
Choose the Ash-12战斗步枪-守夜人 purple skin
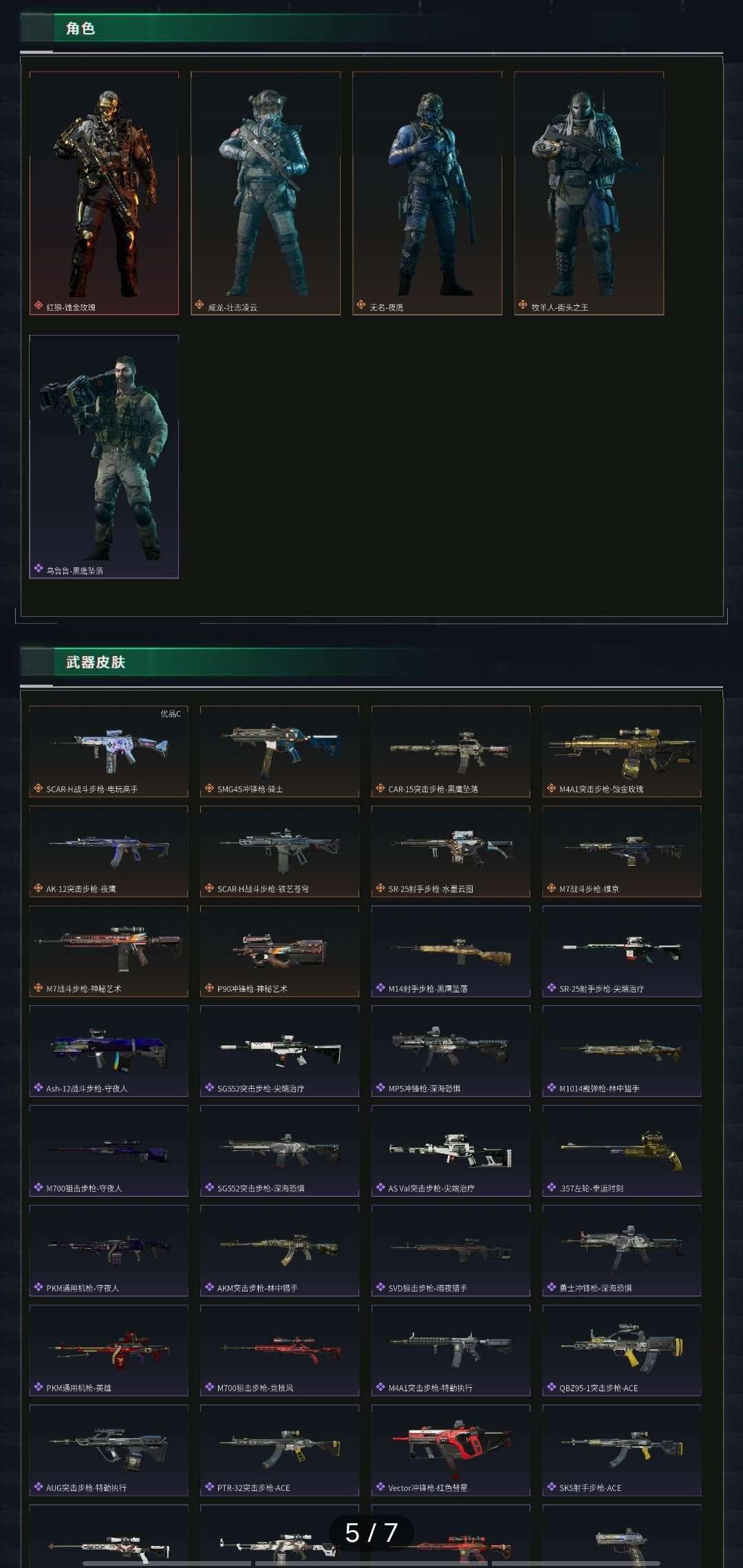click(109, 1051)
